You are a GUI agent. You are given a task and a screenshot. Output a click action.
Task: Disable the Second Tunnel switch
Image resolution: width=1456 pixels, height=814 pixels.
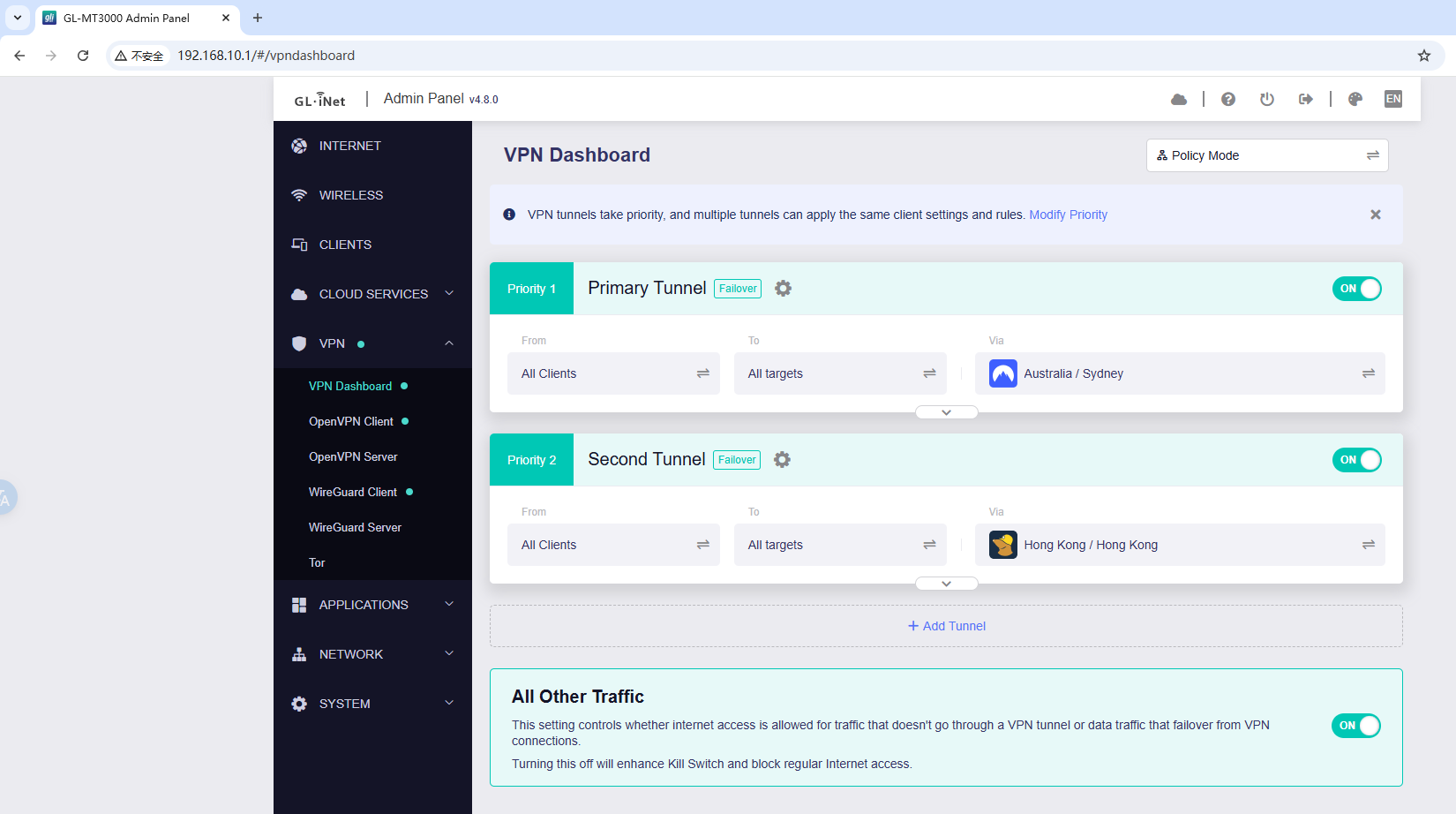[1356, 460]
